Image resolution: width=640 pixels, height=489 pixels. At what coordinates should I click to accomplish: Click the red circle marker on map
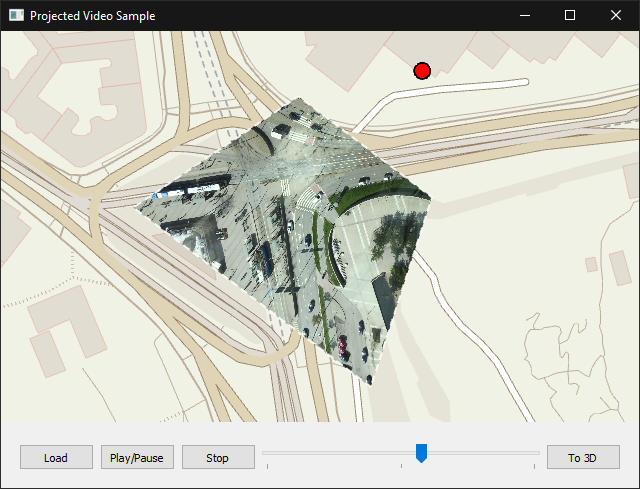point(422,71)
